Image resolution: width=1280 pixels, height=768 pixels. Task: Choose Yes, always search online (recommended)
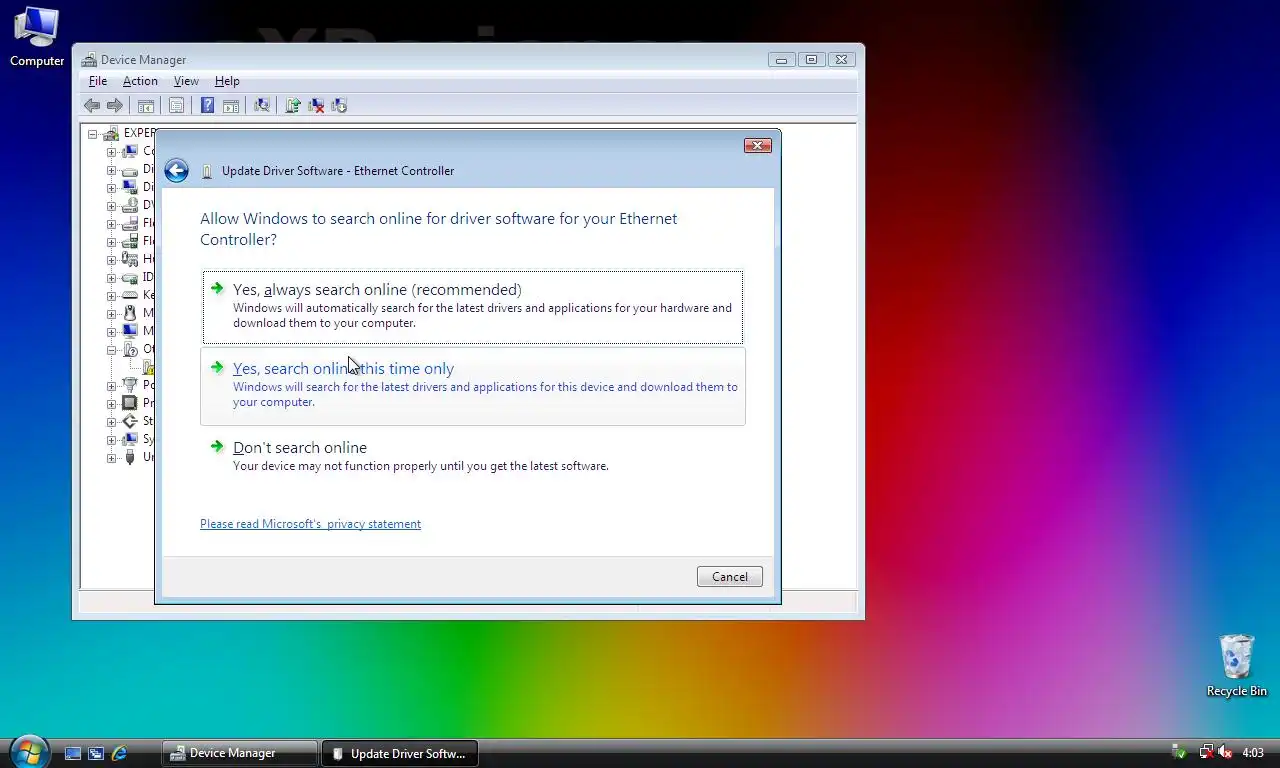click(473, 307)
